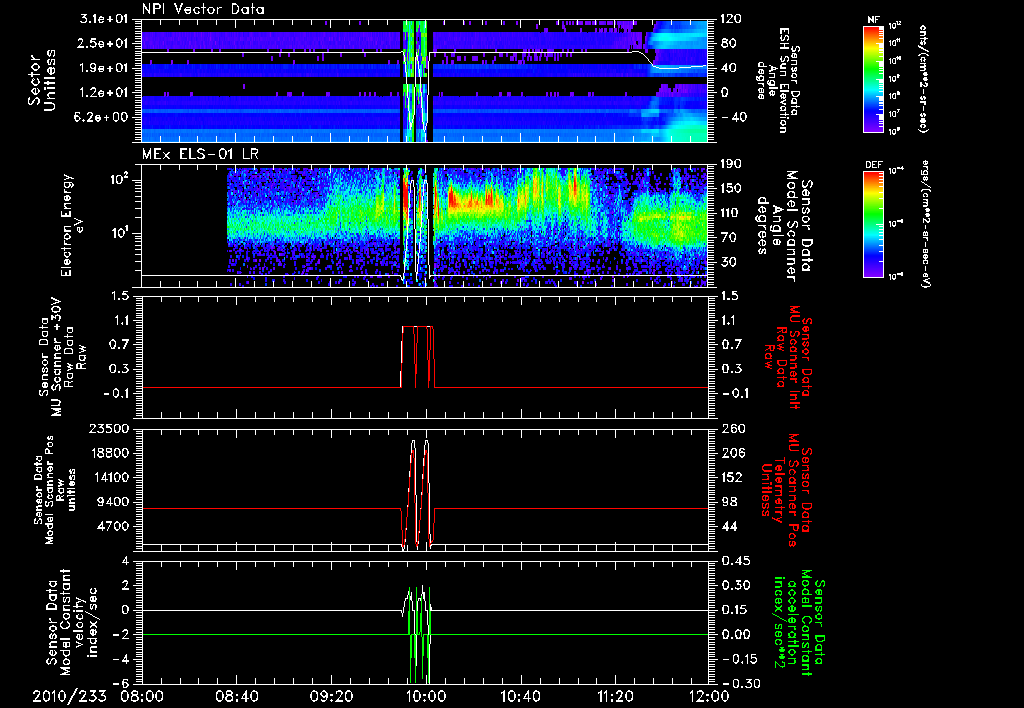The height and width of the screenshot is (708, 1024).
Task: Click the red pulse in the MU Scanner +30V plot
Action: (417, 357)
